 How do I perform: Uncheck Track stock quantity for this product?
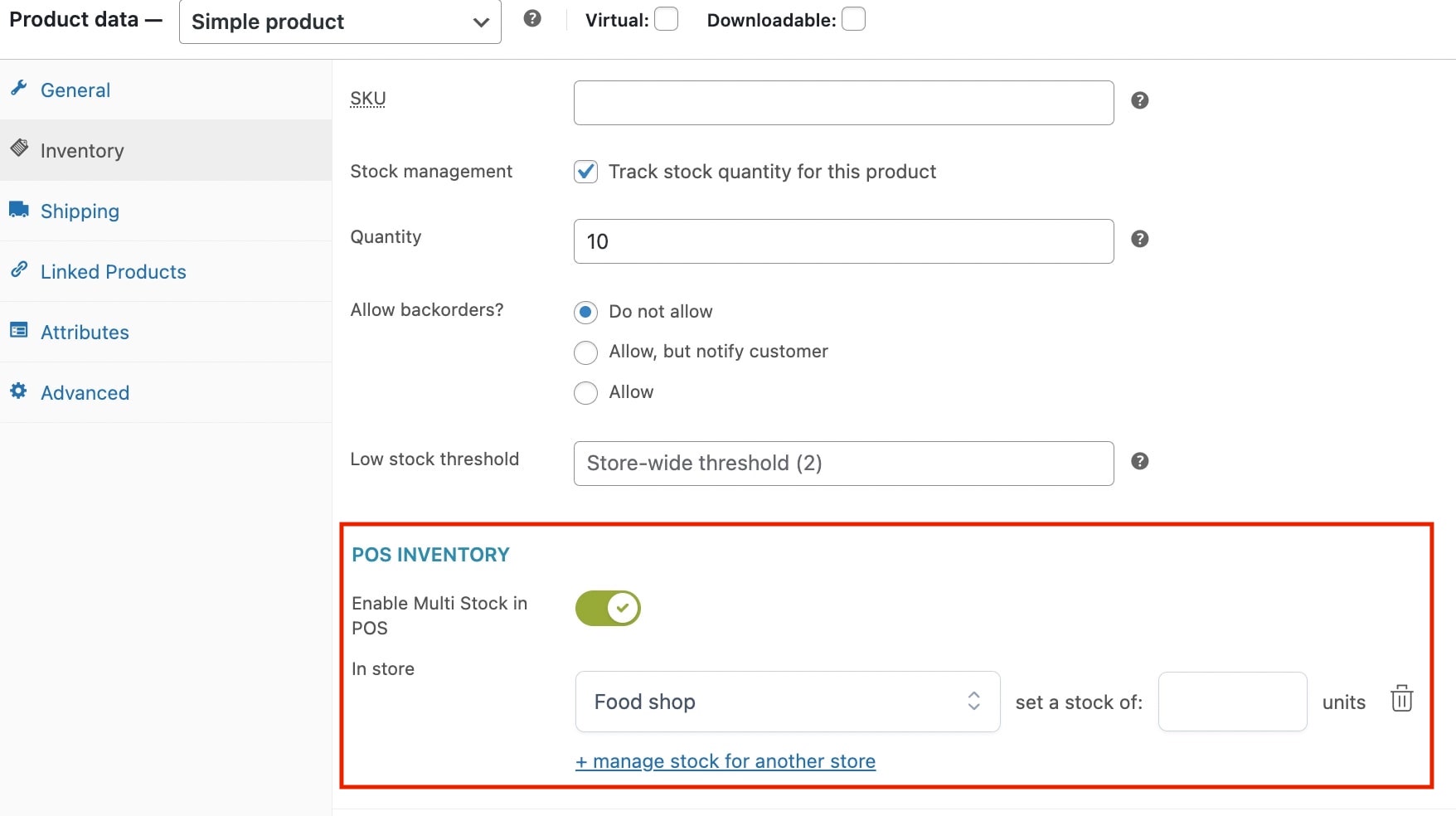585,172
